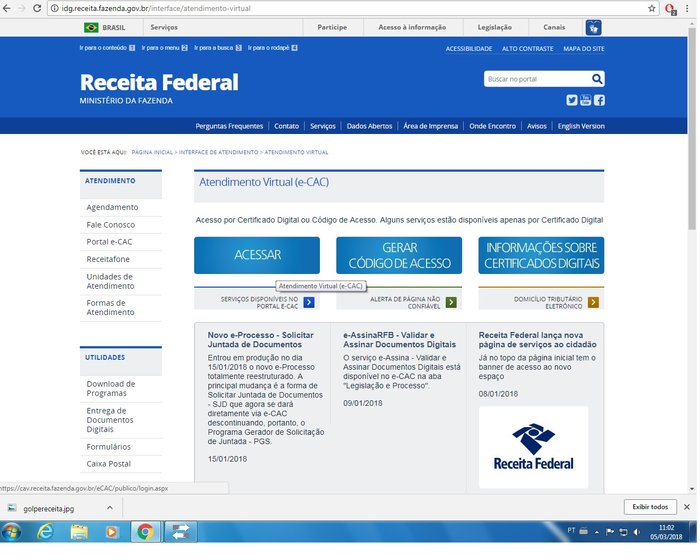Expand golpereceita.jpg download options chevron
Screen dimensions: 700x560
coord(110,508)
